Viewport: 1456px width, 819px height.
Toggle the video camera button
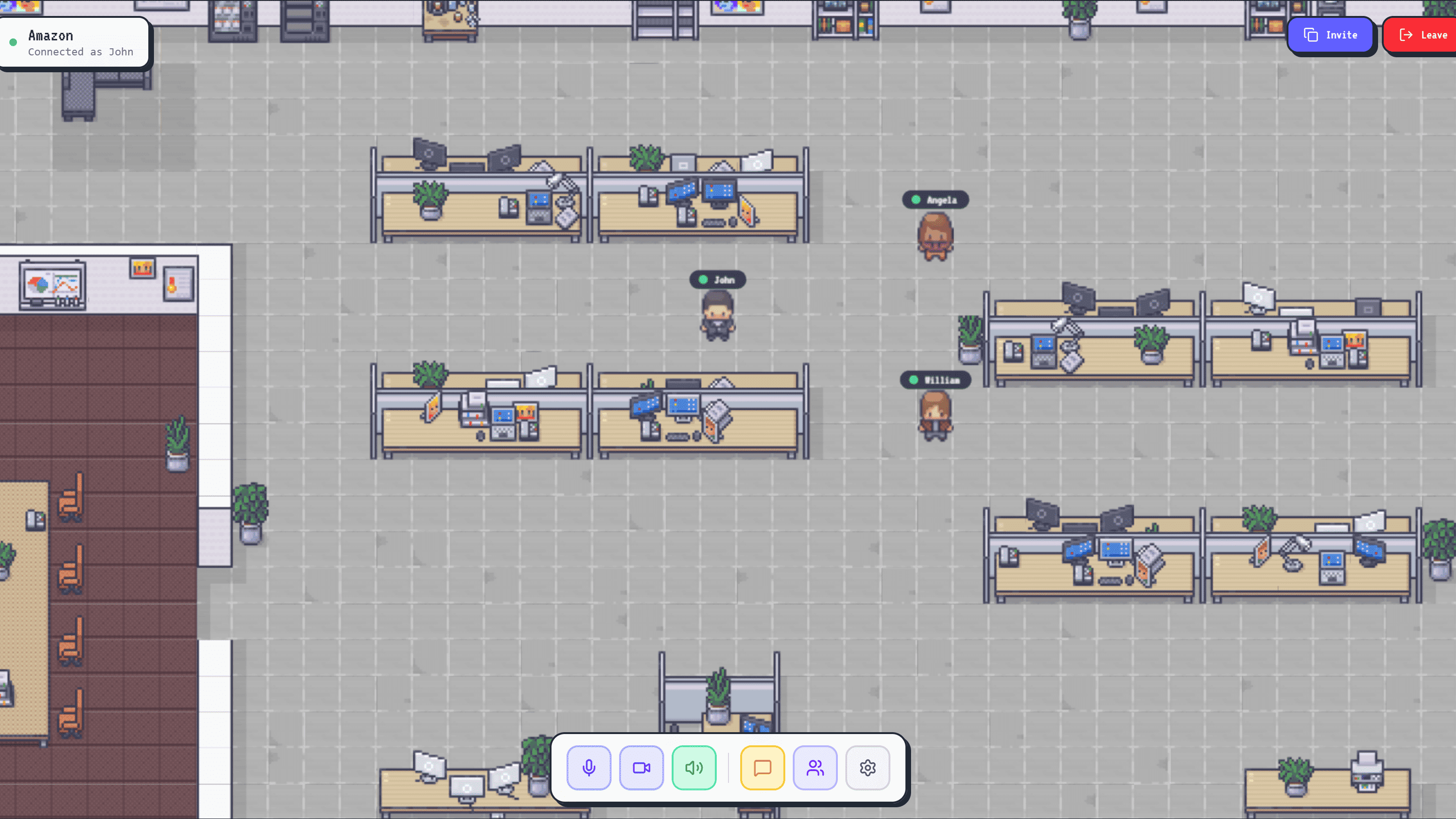[x=641, y=767]
